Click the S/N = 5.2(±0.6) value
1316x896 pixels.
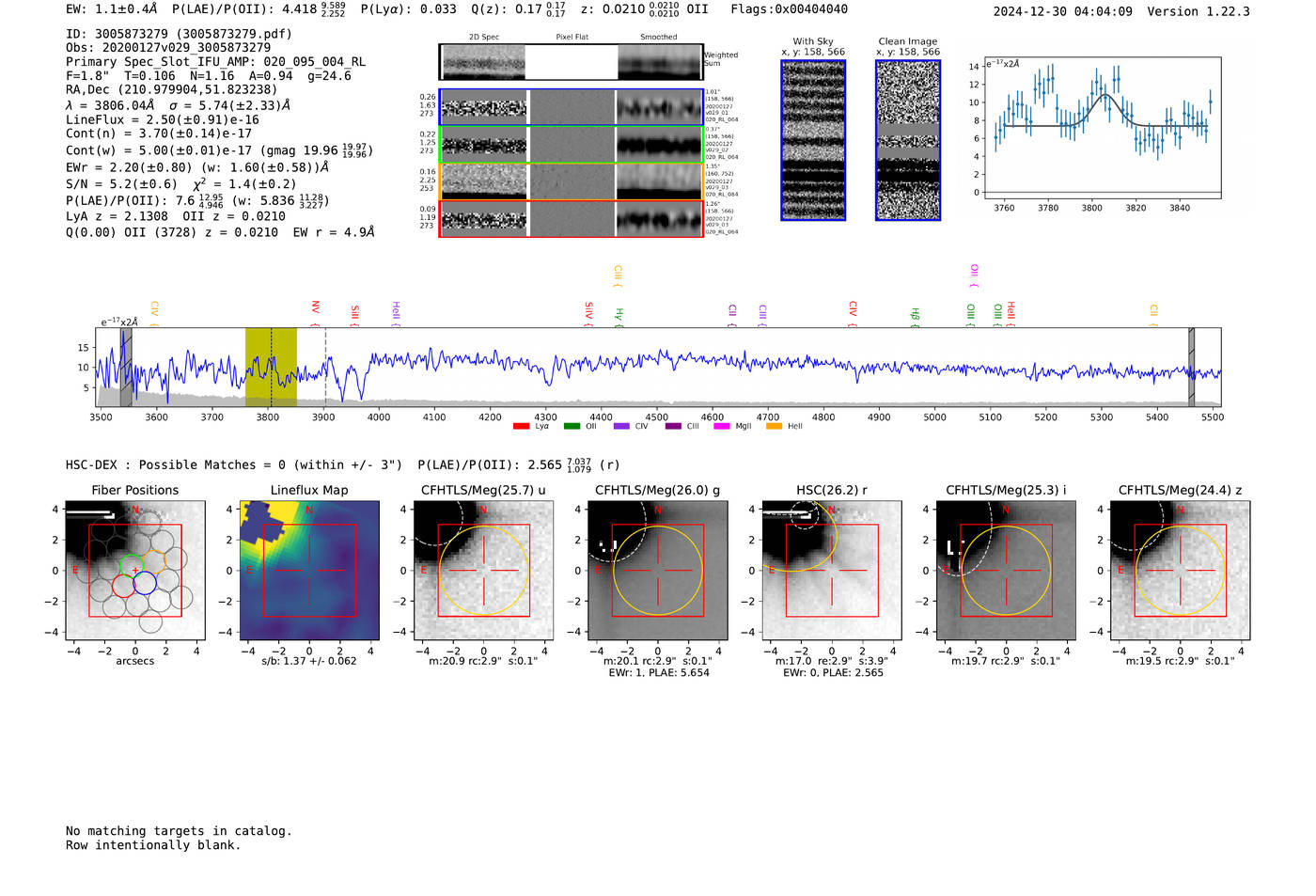pyautogui.click(x=121, y=184)
